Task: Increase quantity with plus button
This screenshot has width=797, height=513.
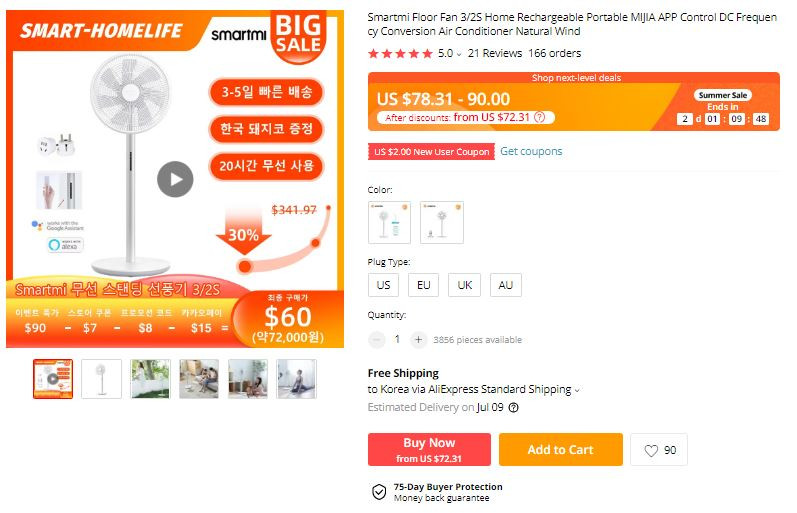Action: coord(418,340)
